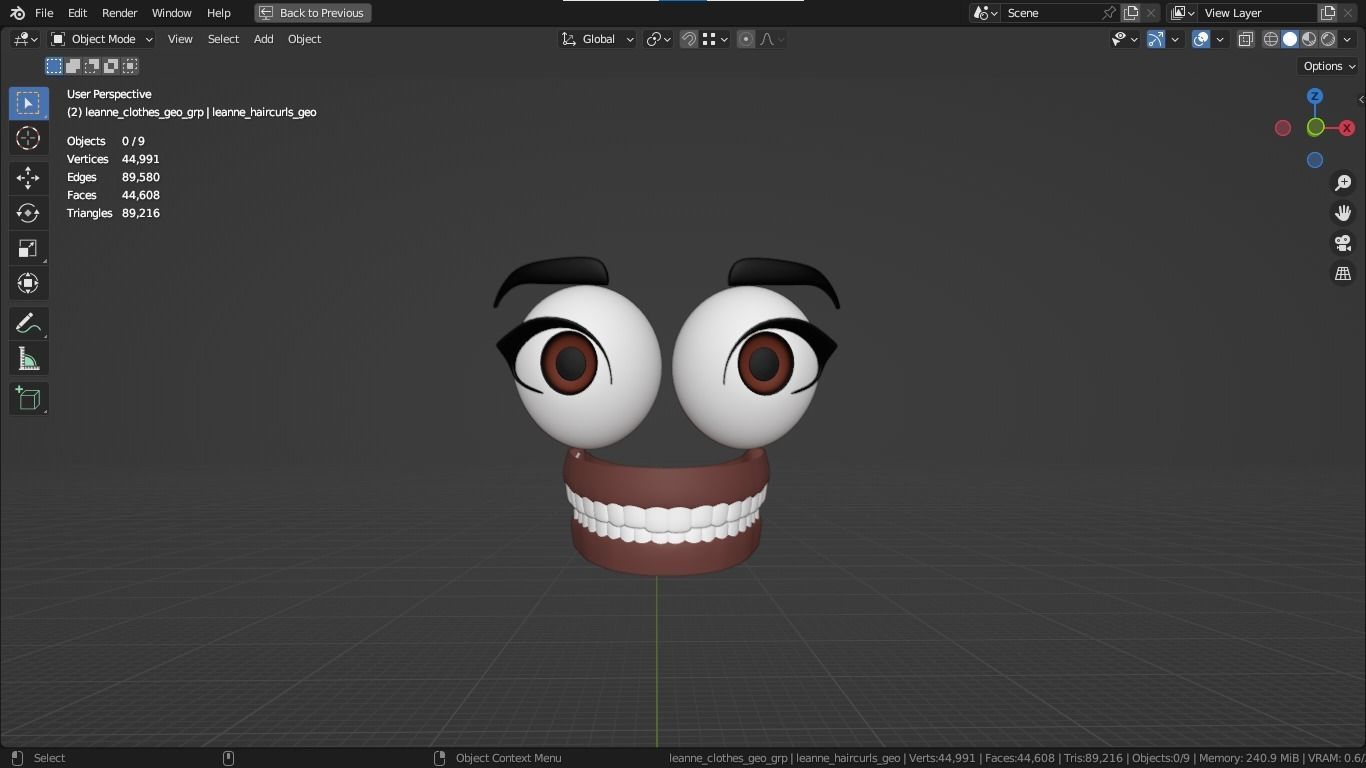Screen dimensions: 1366x768
Task: Click the Blender logo menu icon
Action: 17,13
